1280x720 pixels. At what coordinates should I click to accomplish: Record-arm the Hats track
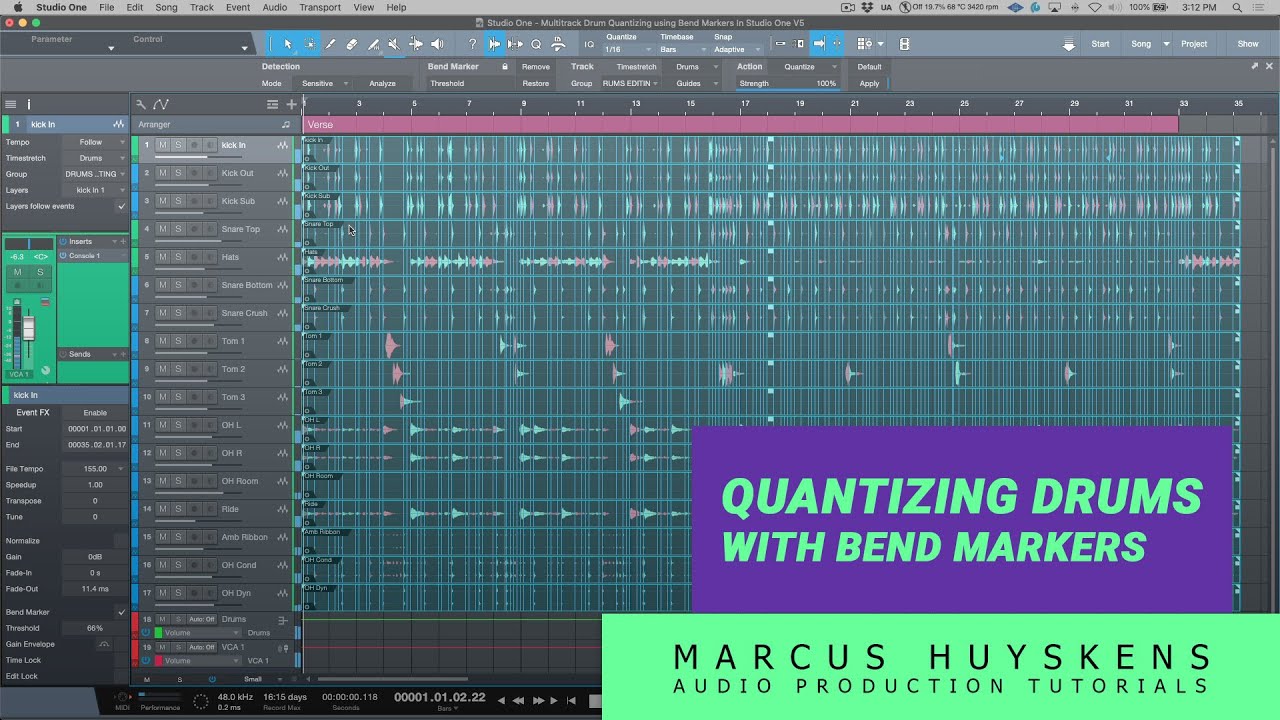tap(194, 257)
